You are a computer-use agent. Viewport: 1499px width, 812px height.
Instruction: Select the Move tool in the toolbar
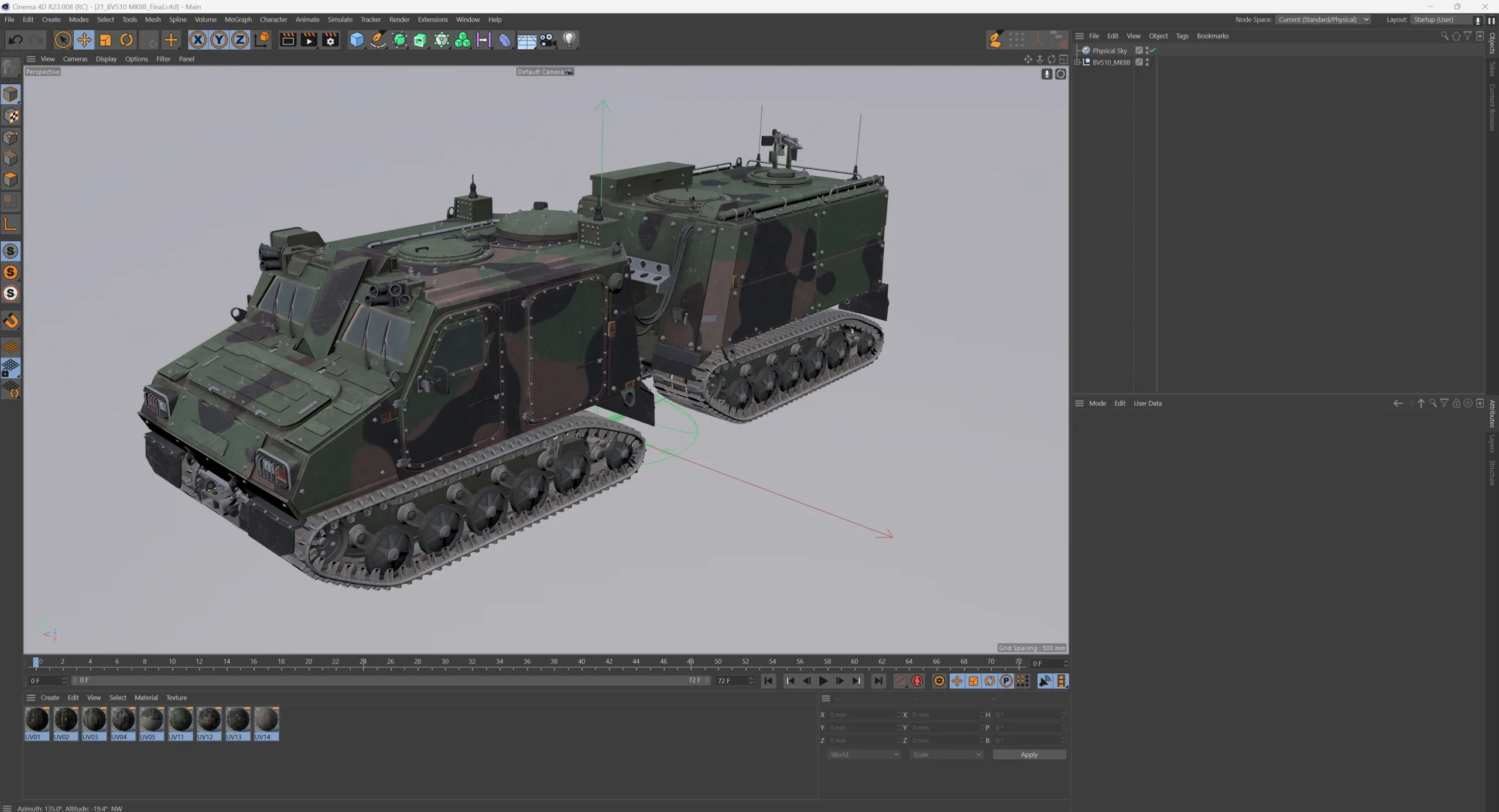coord(84,39)
